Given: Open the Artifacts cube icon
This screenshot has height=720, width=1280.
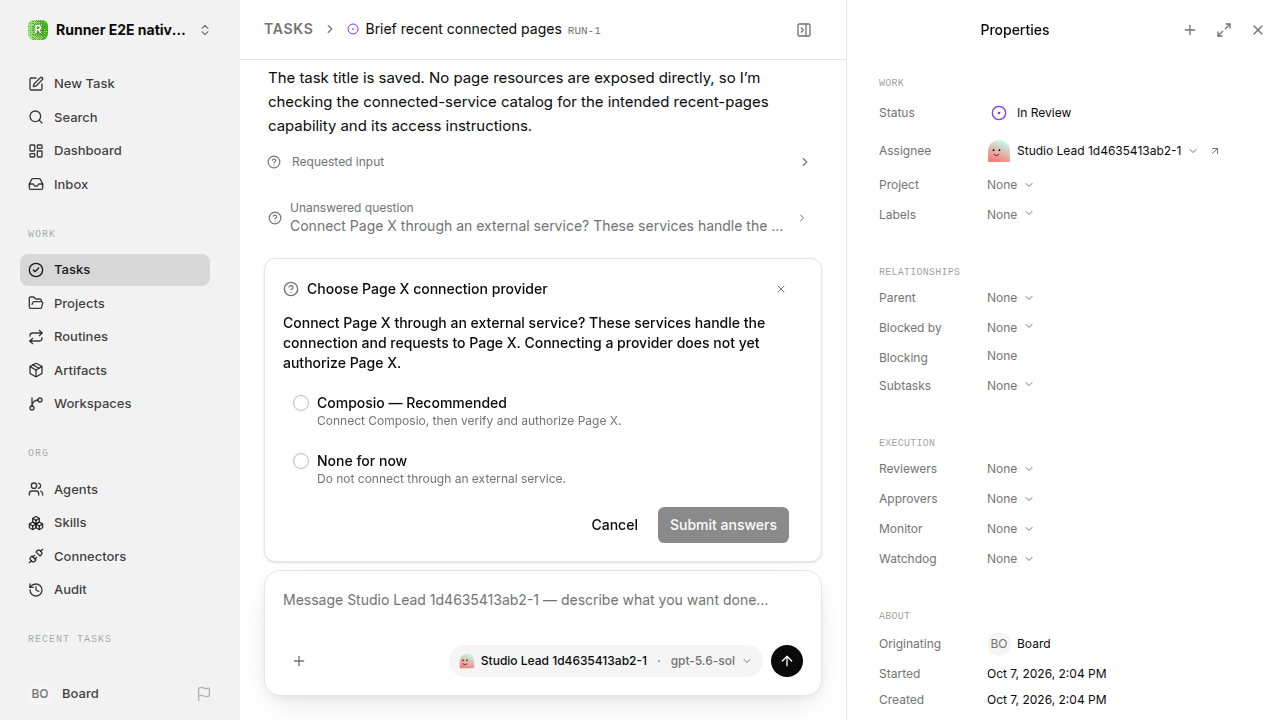Looking at the screenshot, I should (x=36, y=370).
